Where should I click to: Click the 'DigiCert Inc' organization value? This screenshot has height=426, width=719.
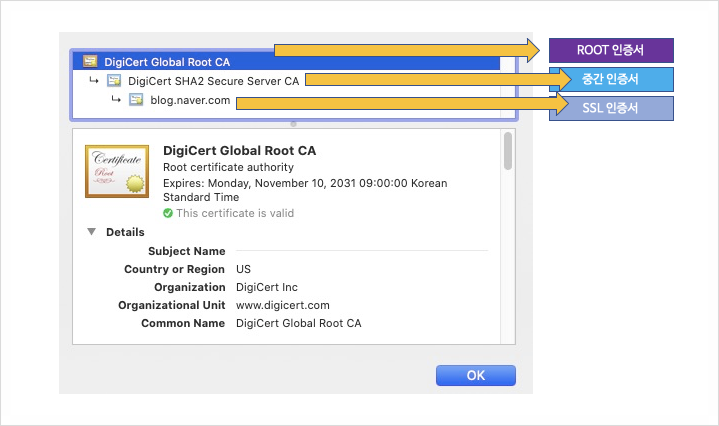[267, 288]
